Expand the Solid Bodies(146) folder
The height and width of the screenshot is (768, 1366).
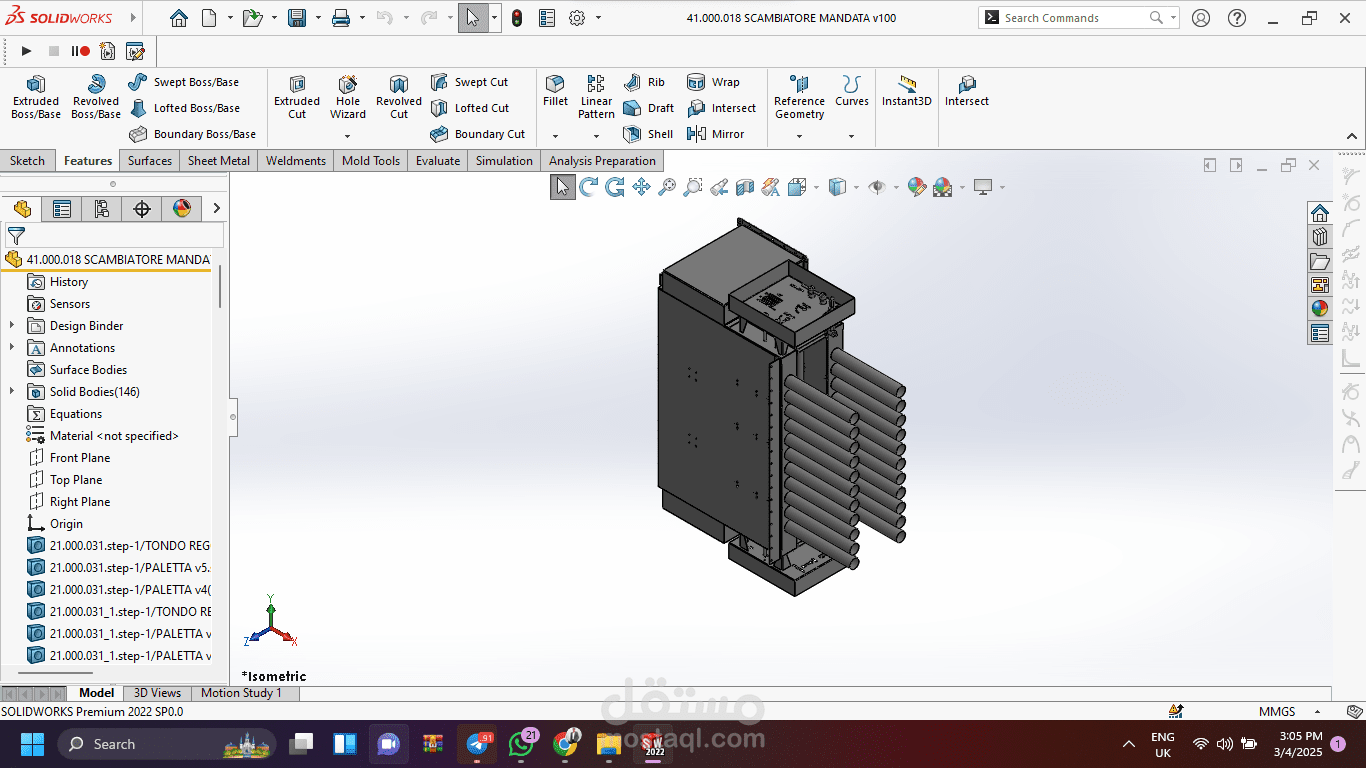pos(12,392)
